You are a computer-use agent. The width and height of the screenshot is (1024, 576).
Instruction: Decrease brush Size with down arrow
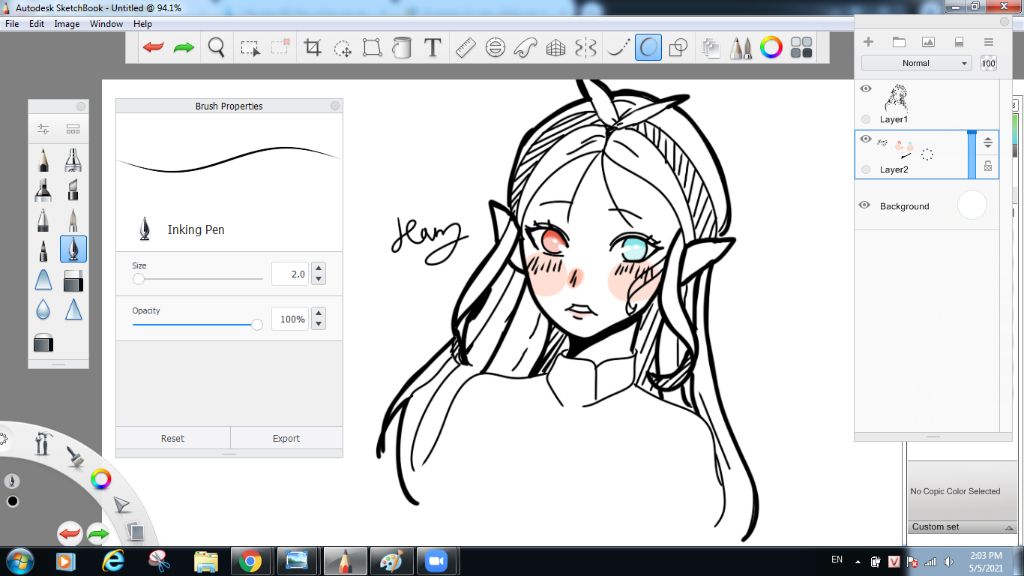pyautogui.click(x=319, y=280)
